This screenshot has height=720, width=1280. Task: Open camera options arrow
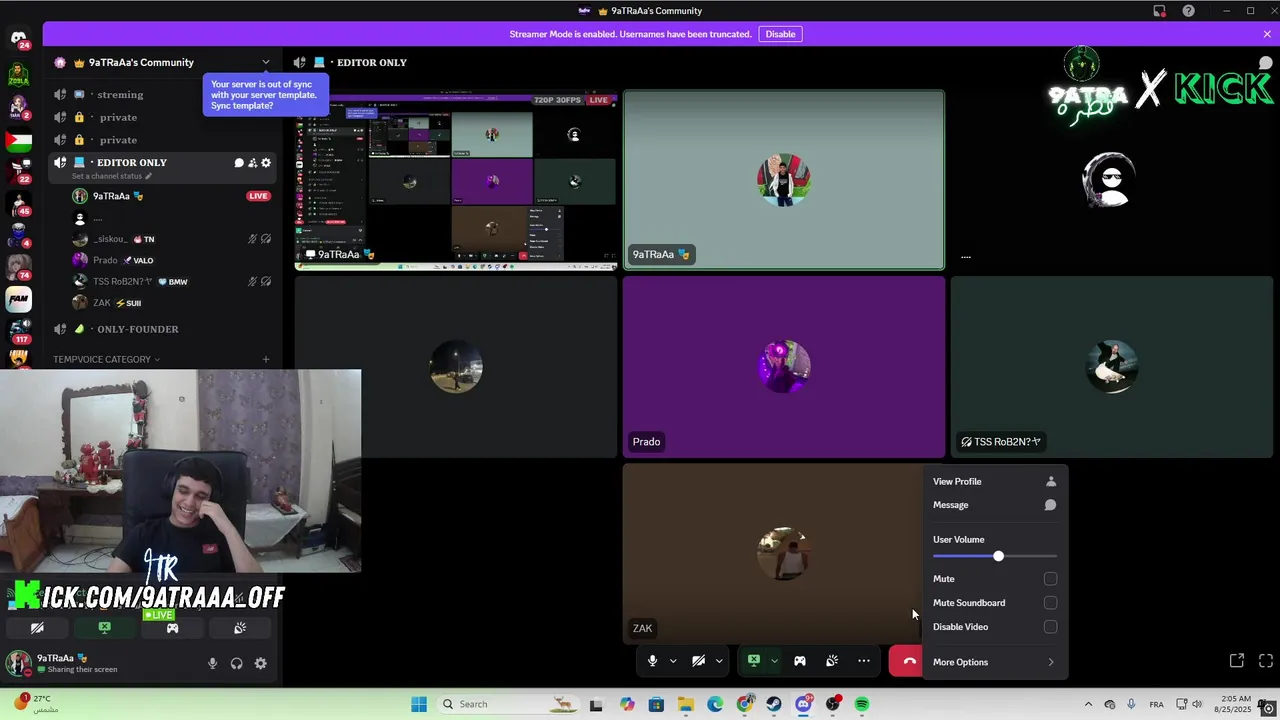[x=719, y=661]
